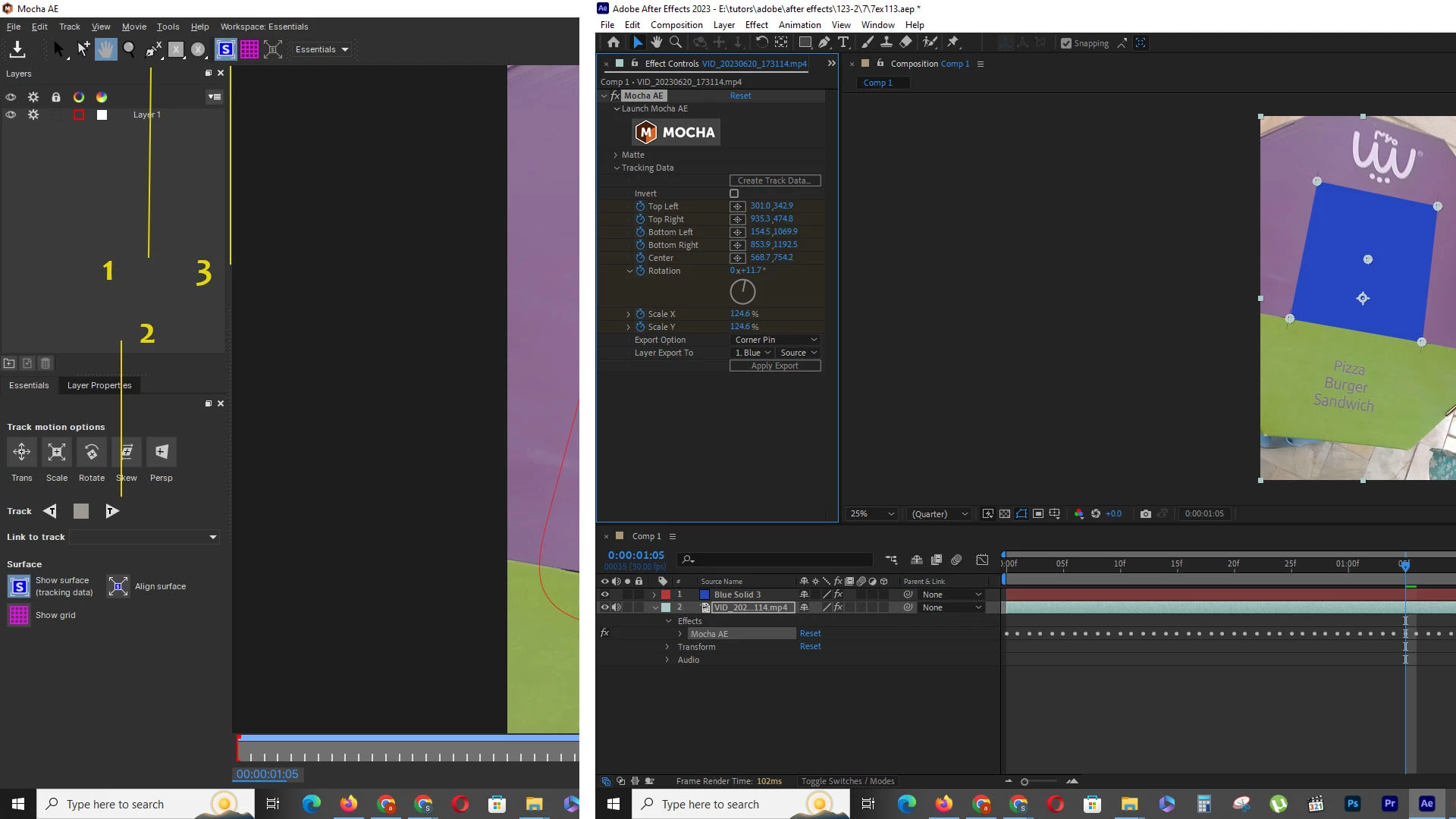Select the Perspective motion option
Image resolution: width=1456 pixels, height=819 pixels.
point(161,452)
